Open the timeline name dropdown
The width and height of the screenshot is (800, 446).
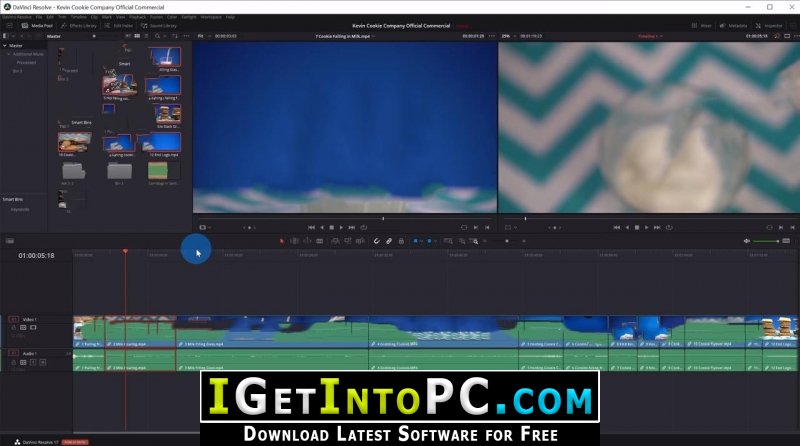(651, 36)
